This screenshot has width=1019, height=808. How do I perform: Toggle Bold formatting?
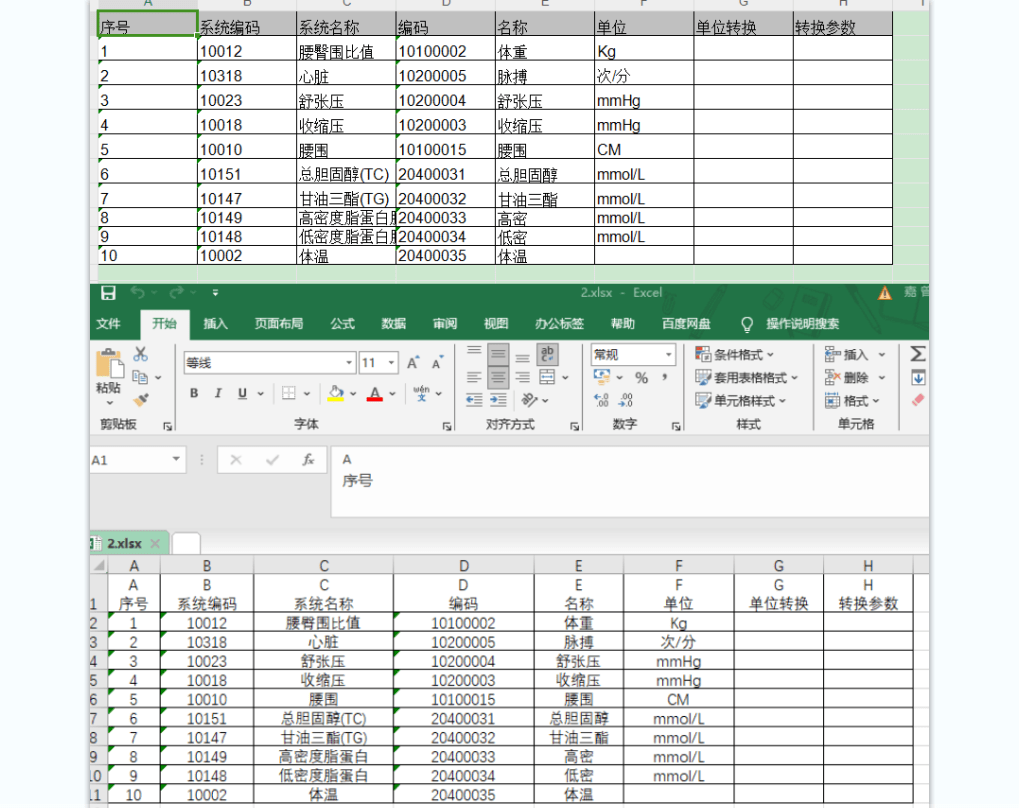point(193,393)
